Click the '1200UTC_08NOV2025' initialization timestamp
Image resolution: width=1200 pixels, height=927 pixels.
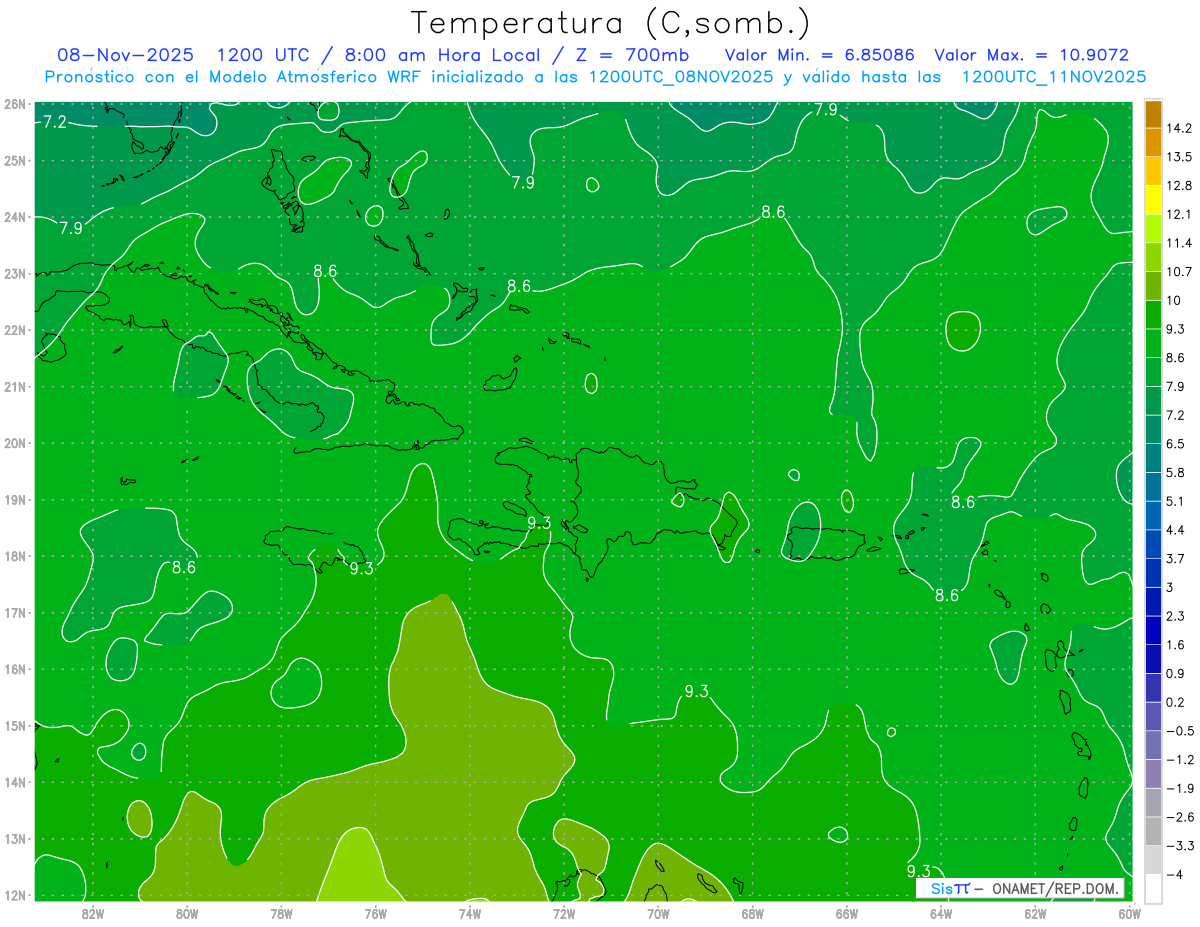pos(681,77)
